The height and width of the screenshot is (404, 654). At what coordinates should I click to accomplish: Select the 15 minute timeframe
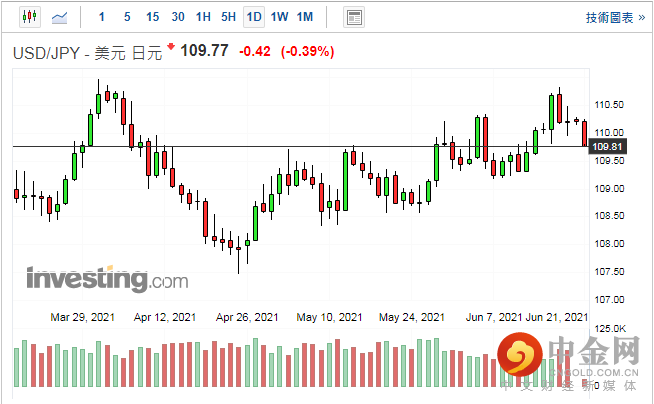153,17
